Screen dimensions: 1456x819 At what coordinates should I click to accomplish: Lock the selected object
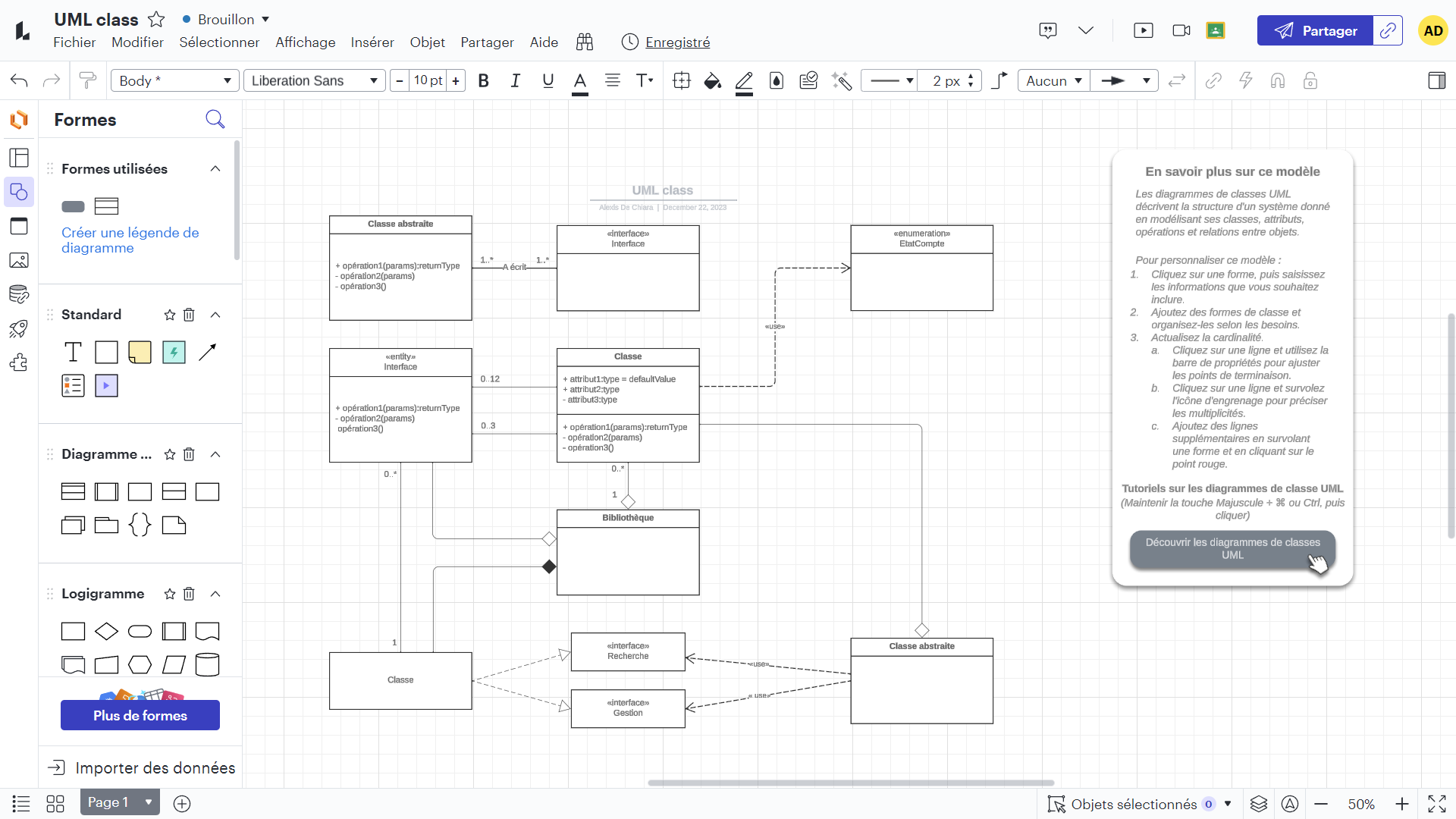tap(1310, 80)
